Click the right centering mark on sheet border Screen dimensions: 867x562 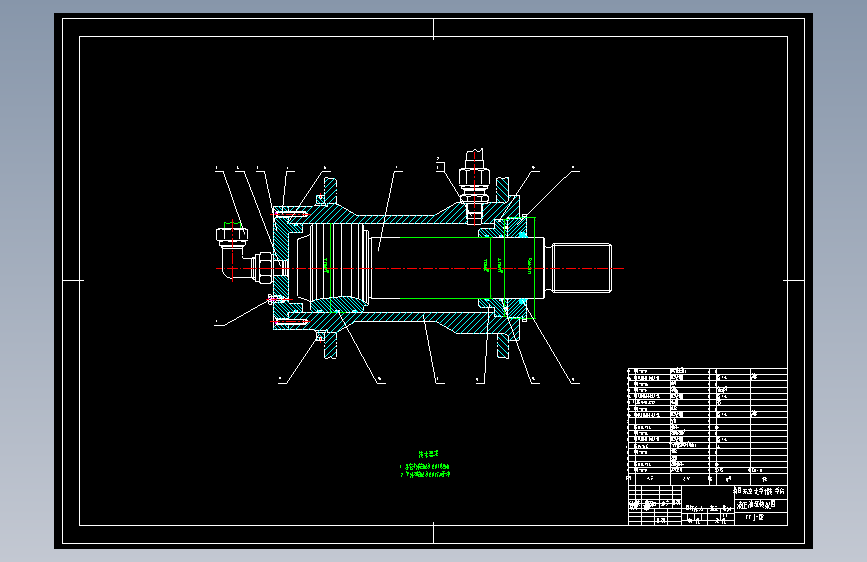(794, 280)
